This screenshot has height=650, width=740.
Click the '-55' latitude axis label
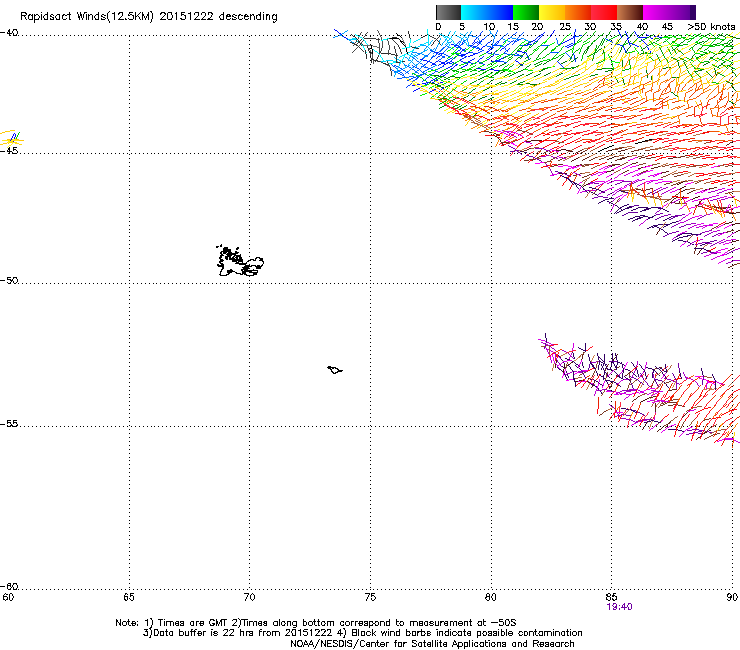[x=9, y=423]
